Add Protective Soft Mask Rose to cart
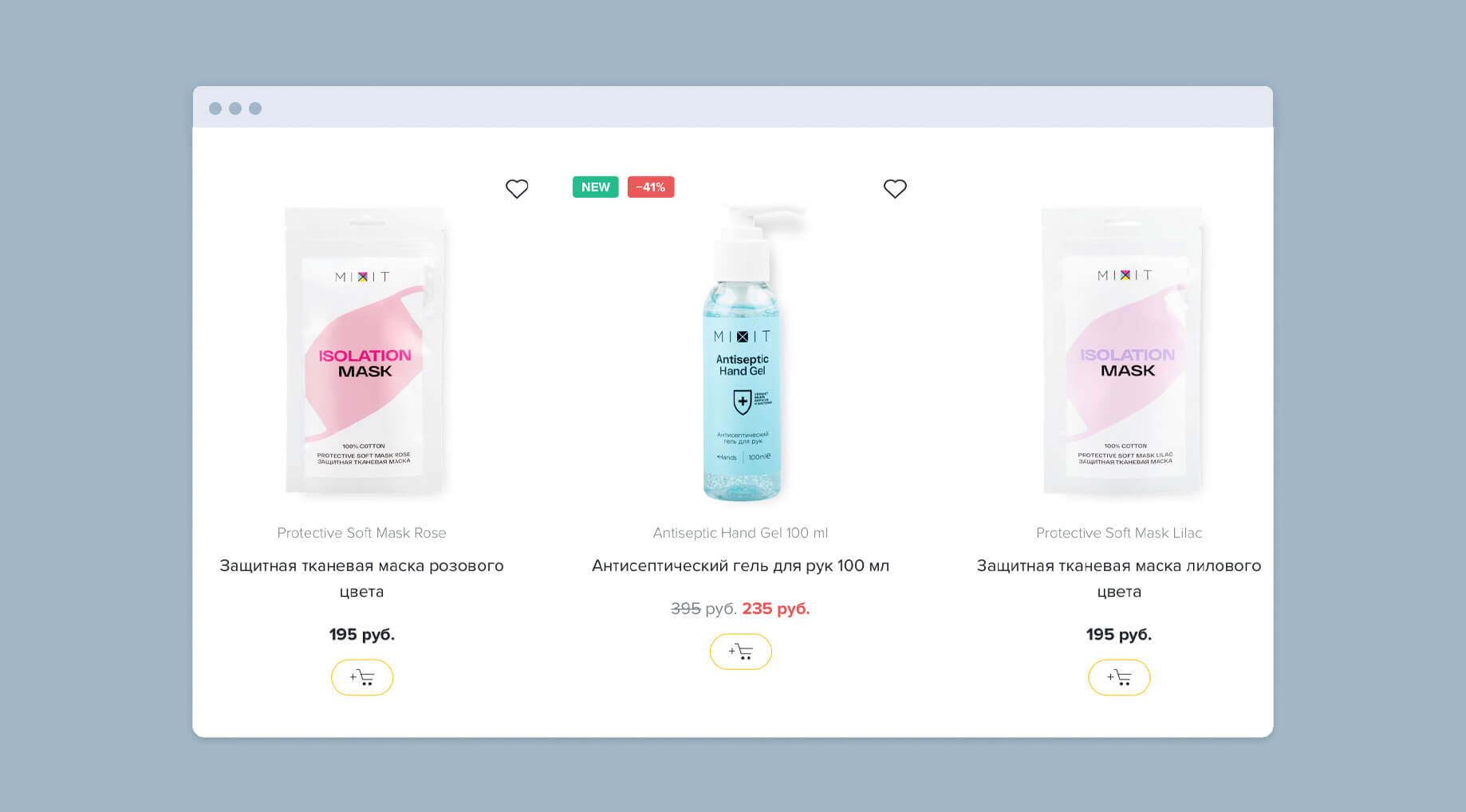 pos(362,677)
